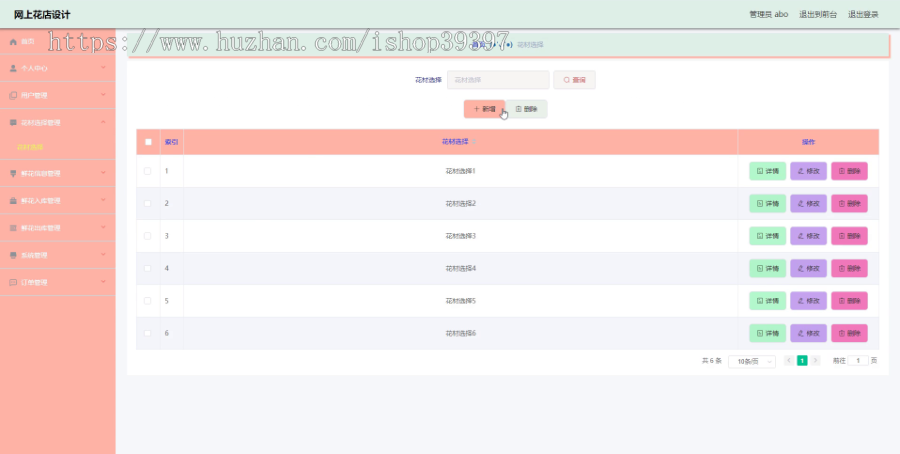The height and width of the screenshot is (454, 900).
Task: Click the batch 删除 button above the table
Action: pos(526,109)
